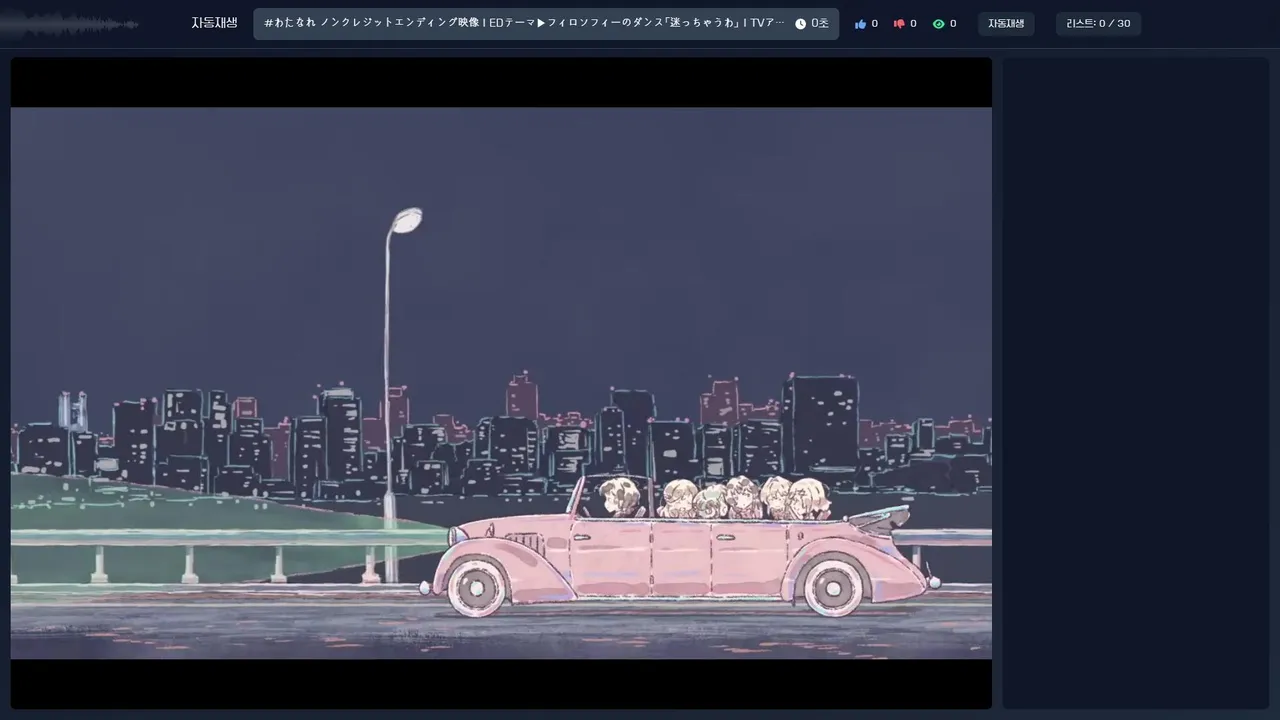Click the thumbs-down dislike icon
The image size is (1280, 720).
pyautogui.click(x=899, y=24)
